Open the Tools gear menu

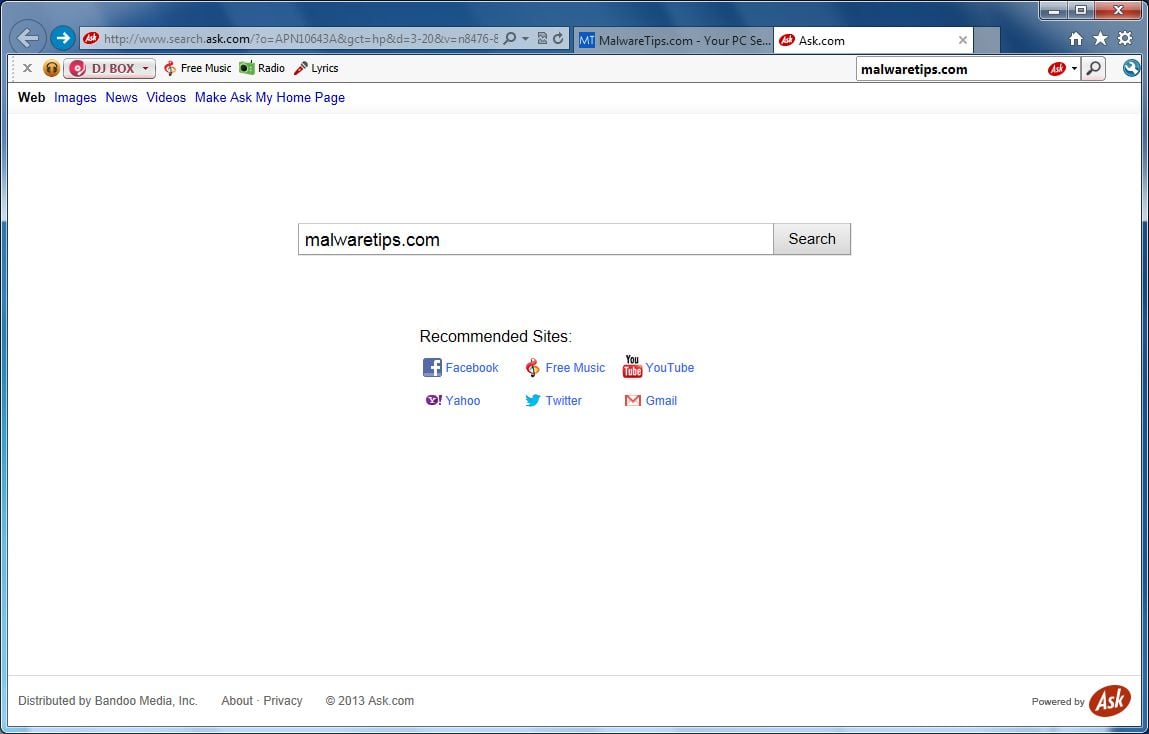(1125, 39)
